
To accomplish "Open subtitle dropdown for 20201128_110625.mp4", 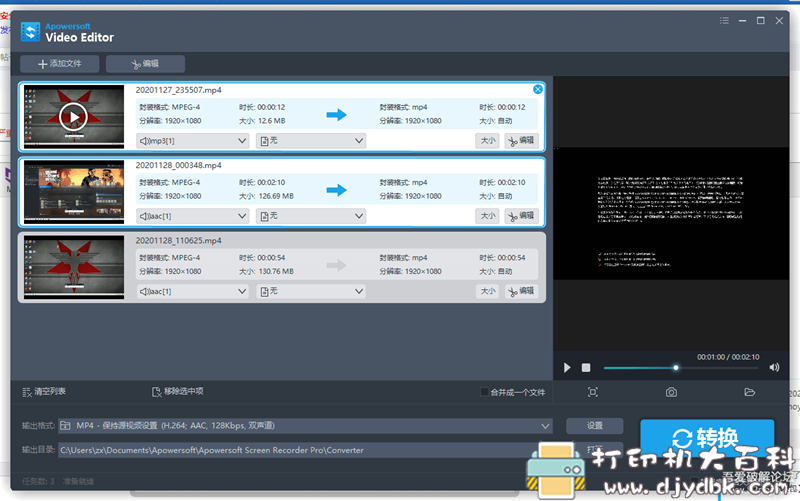I will click(x=311, y=291).
